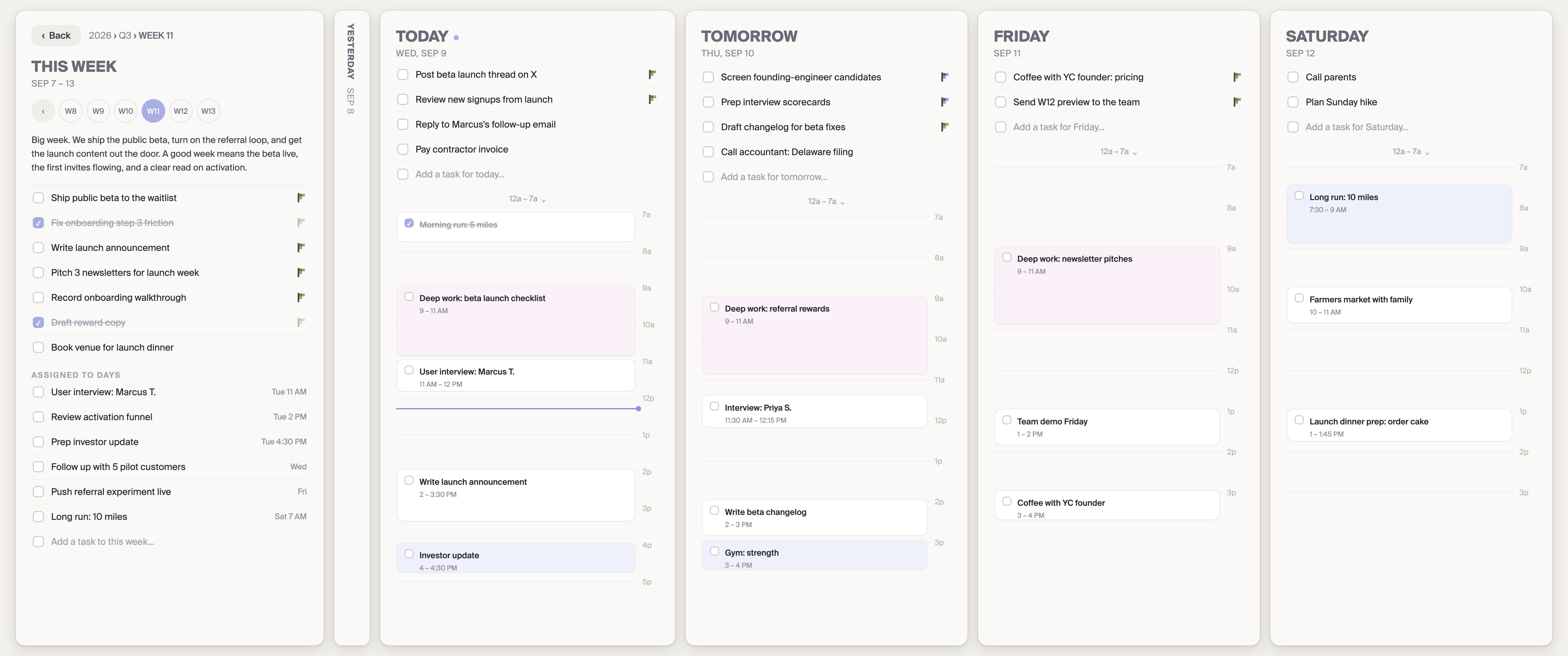Expand Today's 12a – 7a early hours
The width and height of the screenshot is (1568, 656).
point(527,199)
